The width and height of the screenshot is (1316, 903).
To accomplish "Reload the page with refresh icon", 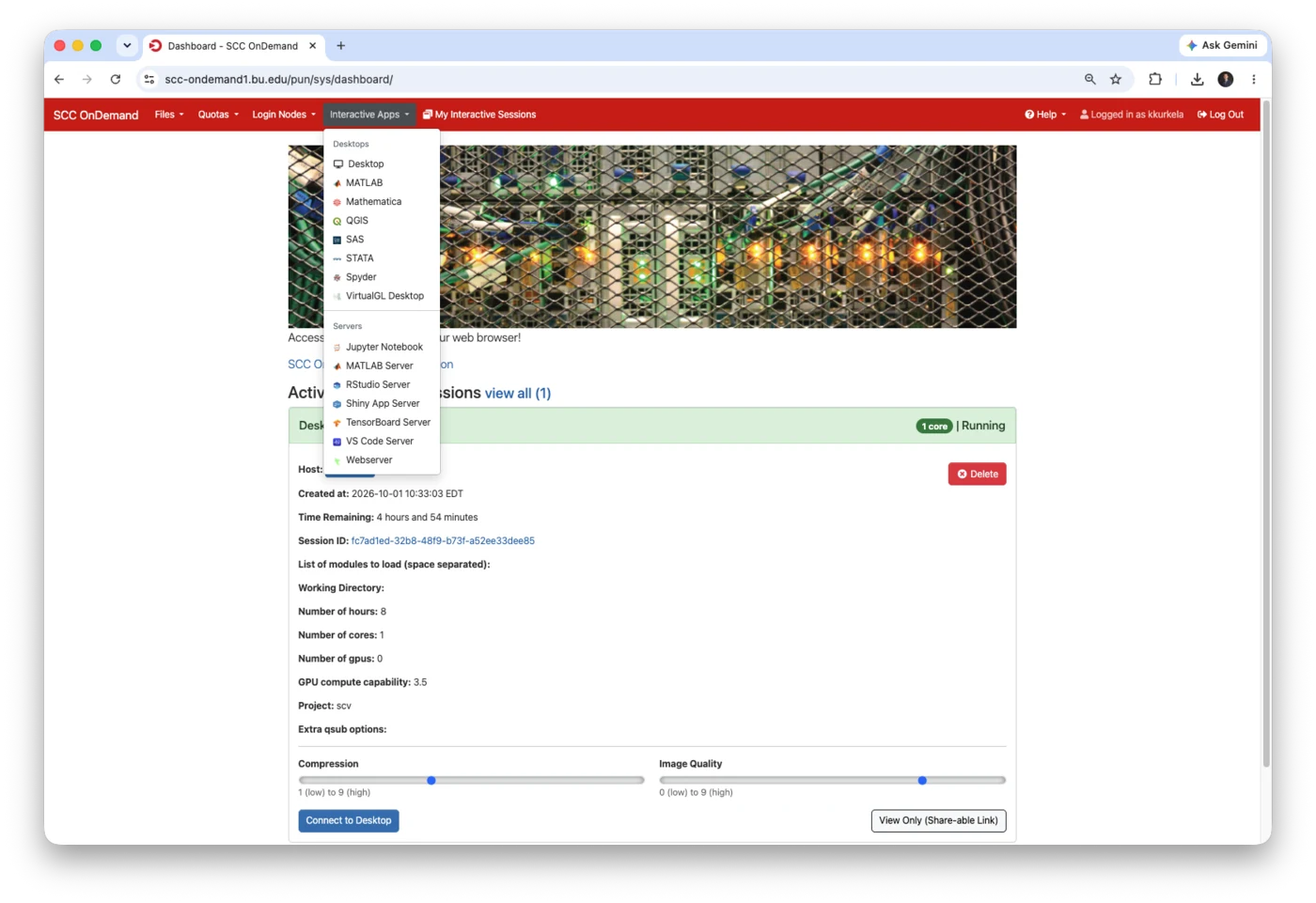I will (116, 80).
